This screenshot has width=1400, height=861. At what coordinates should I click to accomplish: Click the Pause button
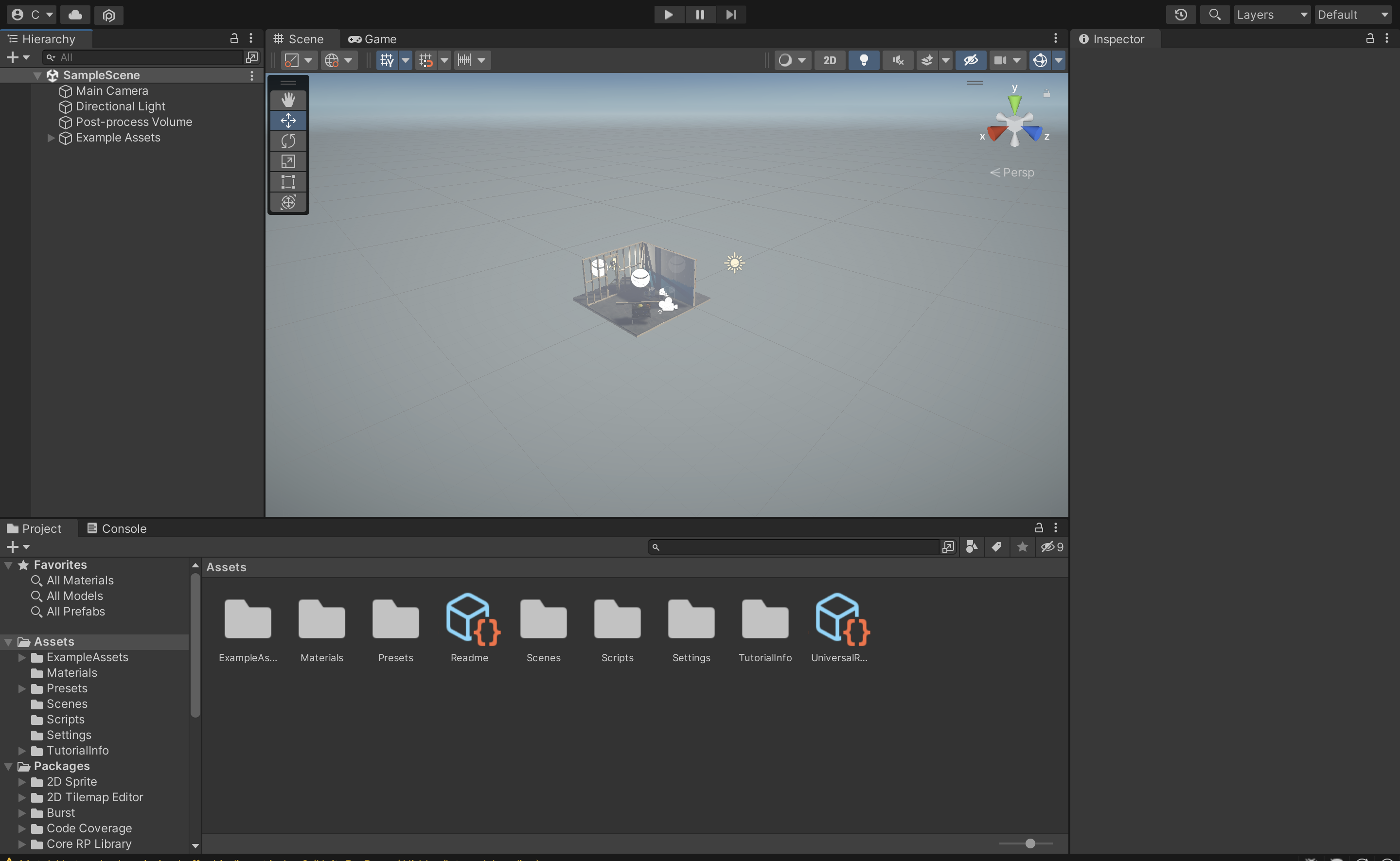[x=700, y=15]
